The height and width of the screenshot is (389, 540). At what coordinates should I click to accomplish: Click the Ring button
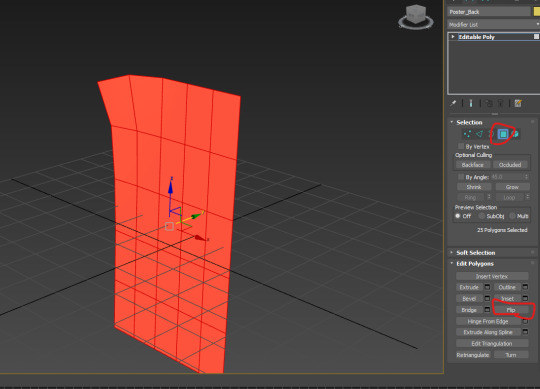point(470,197)
